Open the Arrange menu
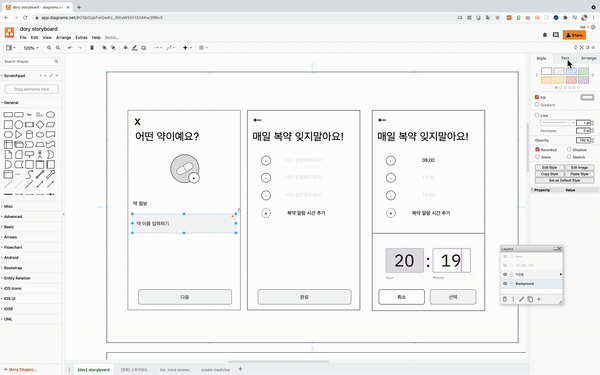 point(64,38)
